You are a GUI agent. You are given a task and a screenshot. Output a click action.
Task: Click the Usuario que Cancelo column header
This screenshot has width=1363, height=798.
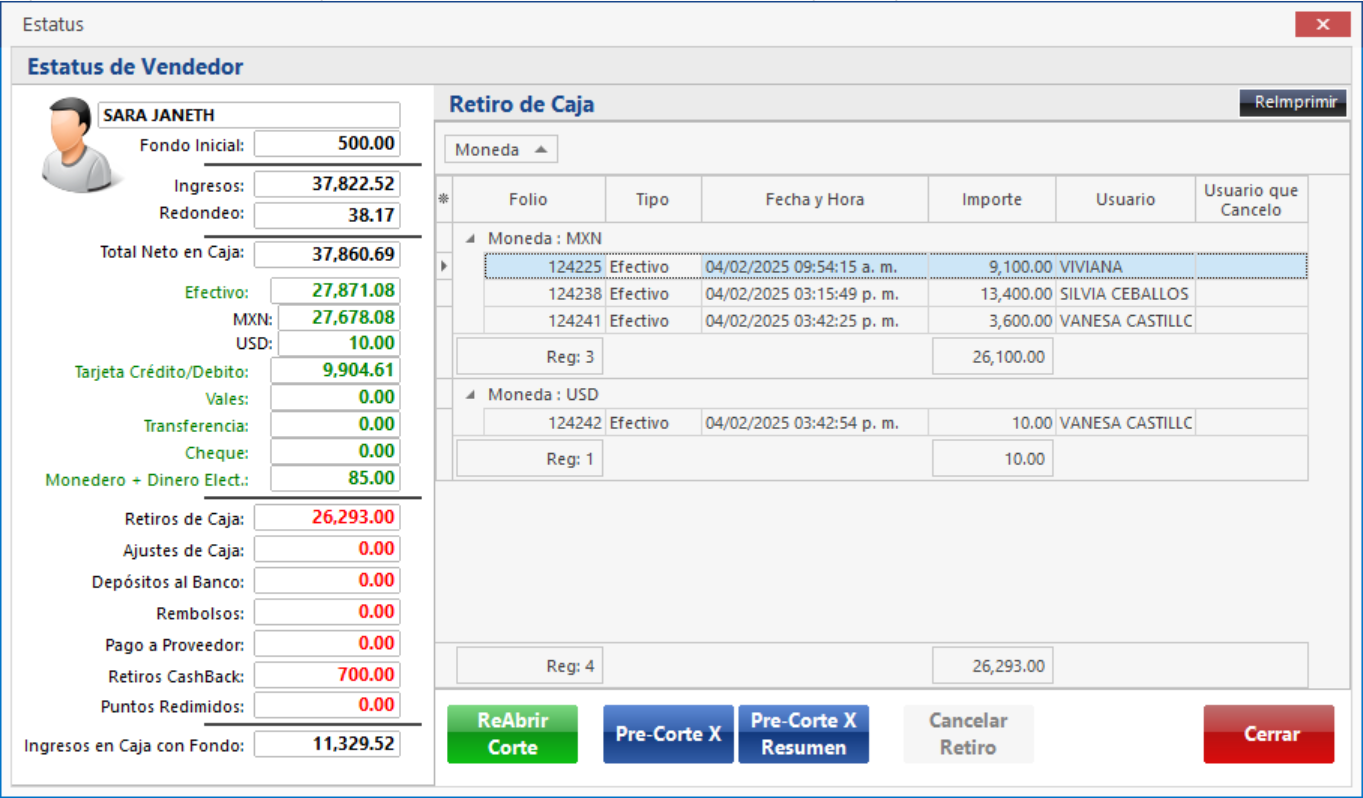tap(1250, 199)
